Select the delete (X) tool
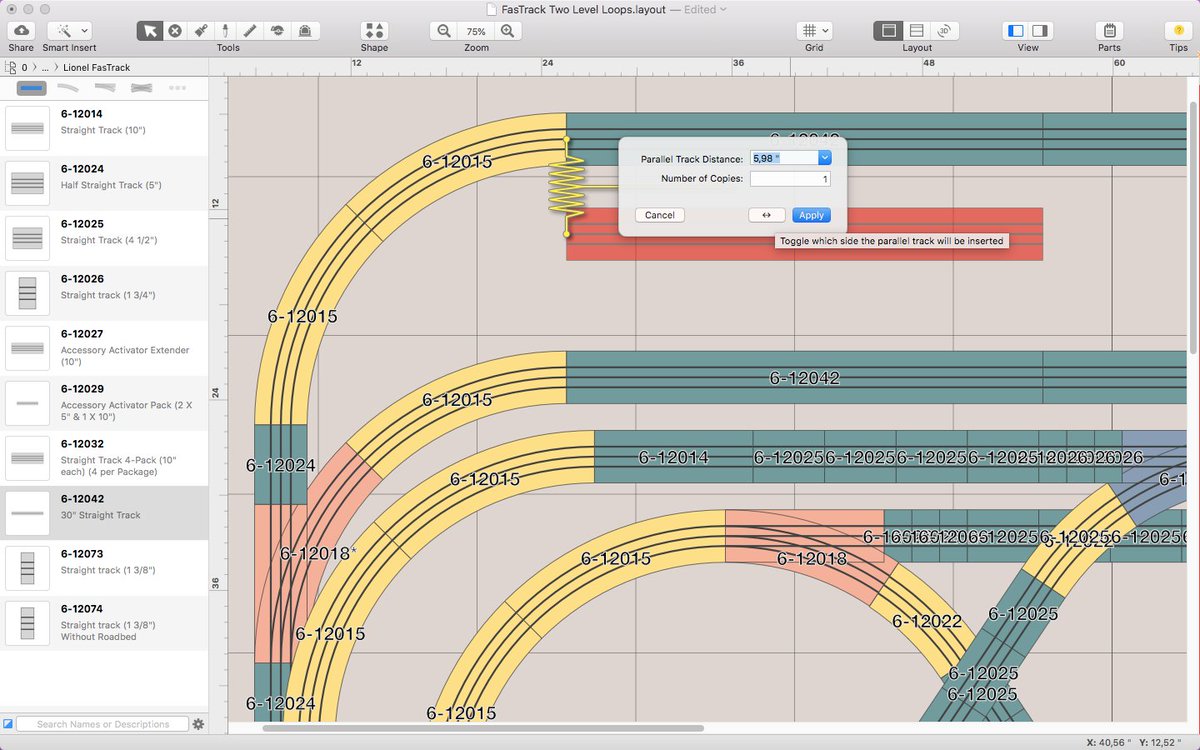The width and height of the screenshot is (1200, 750). pos(175,31)
